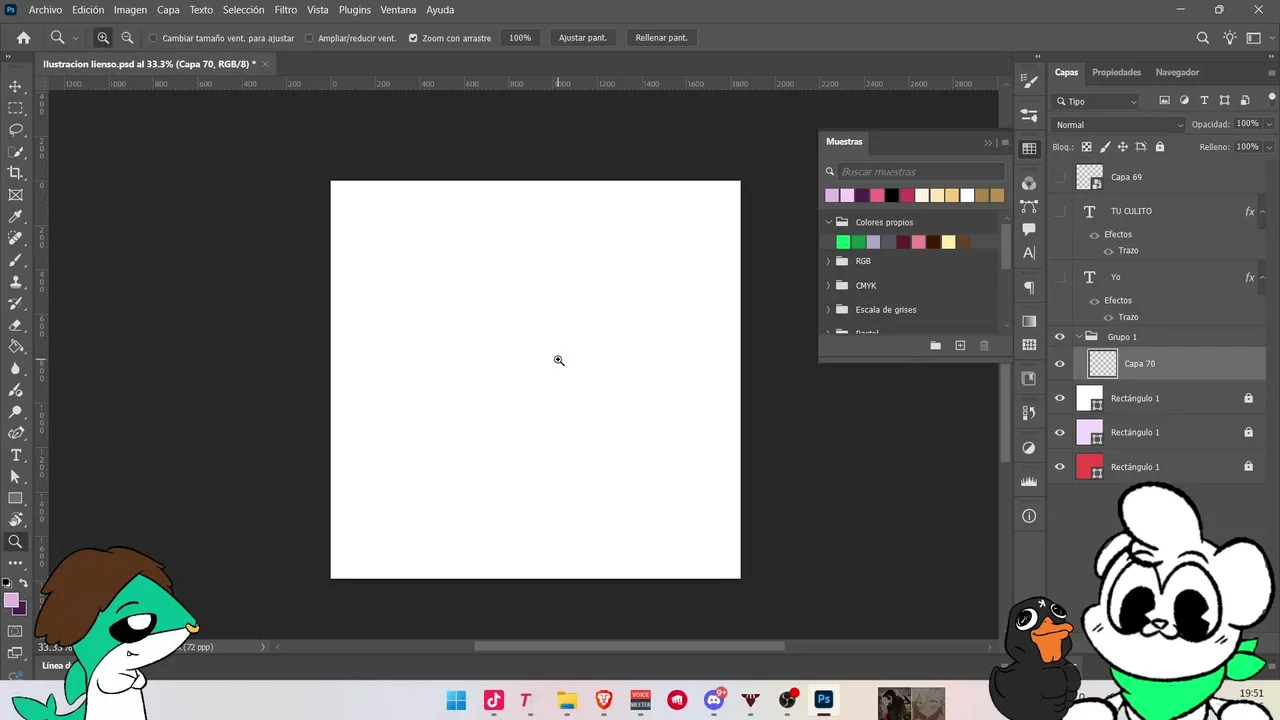Switch to the Propiedades tab
Viewport: 1280px width, 720px height.
pyautogui.click(x=1116, y=72)
